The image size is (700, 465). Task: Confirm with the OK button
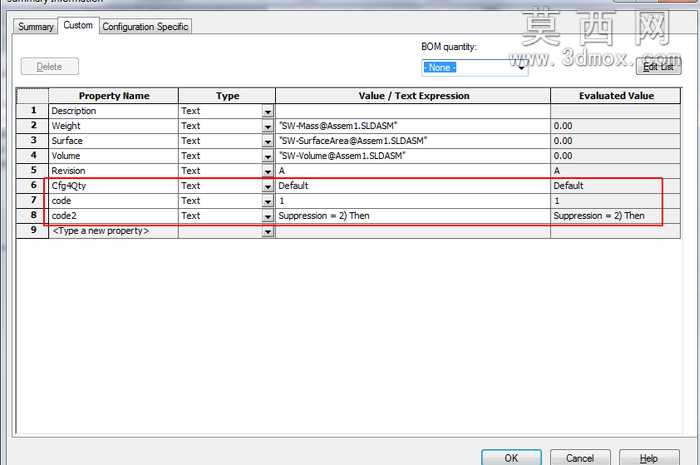click(x=511, y=458)
